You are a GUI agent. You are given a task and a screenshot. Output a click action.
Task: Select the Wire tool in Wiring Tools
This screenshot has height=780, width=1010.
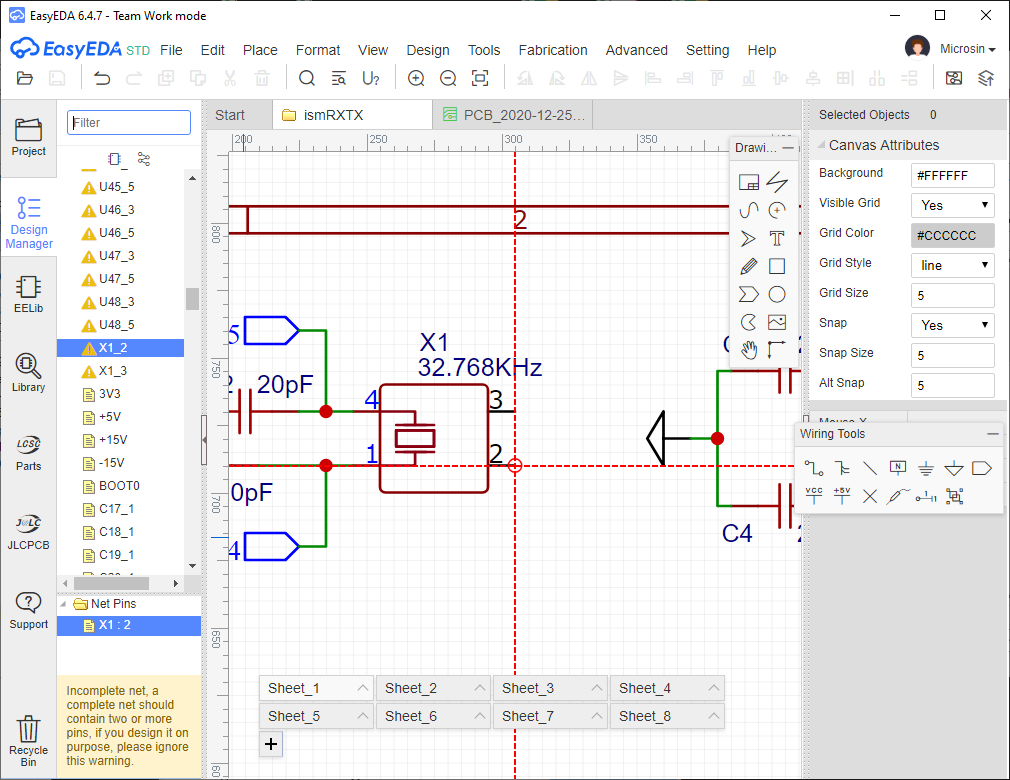(x=814, y=468)
